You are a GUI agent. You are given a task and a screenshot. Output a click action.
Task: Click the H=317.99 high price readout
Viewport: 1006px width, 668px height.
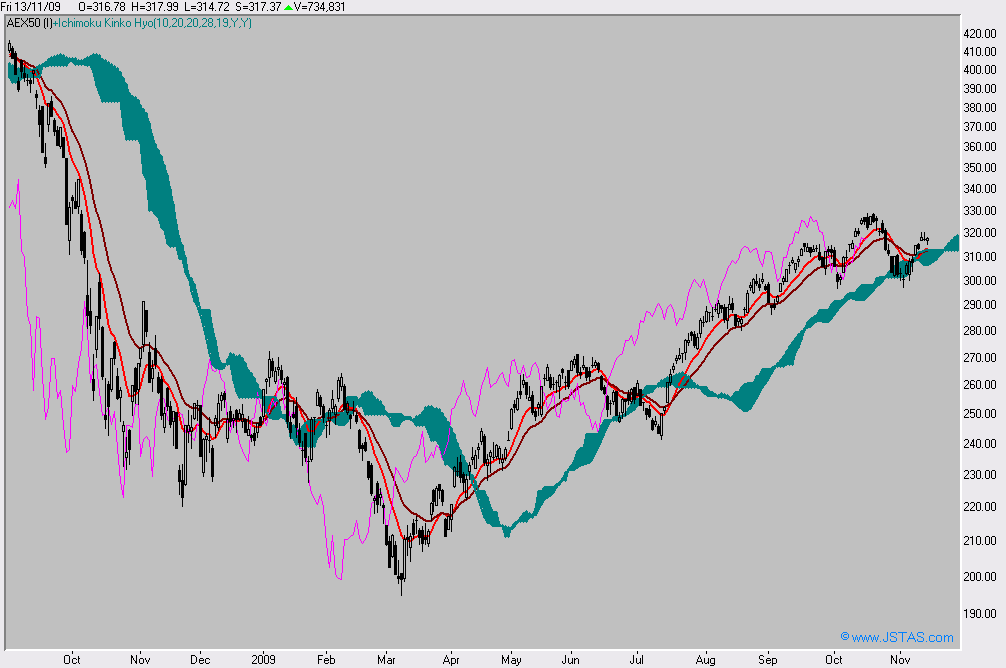[x=161, y=7]
